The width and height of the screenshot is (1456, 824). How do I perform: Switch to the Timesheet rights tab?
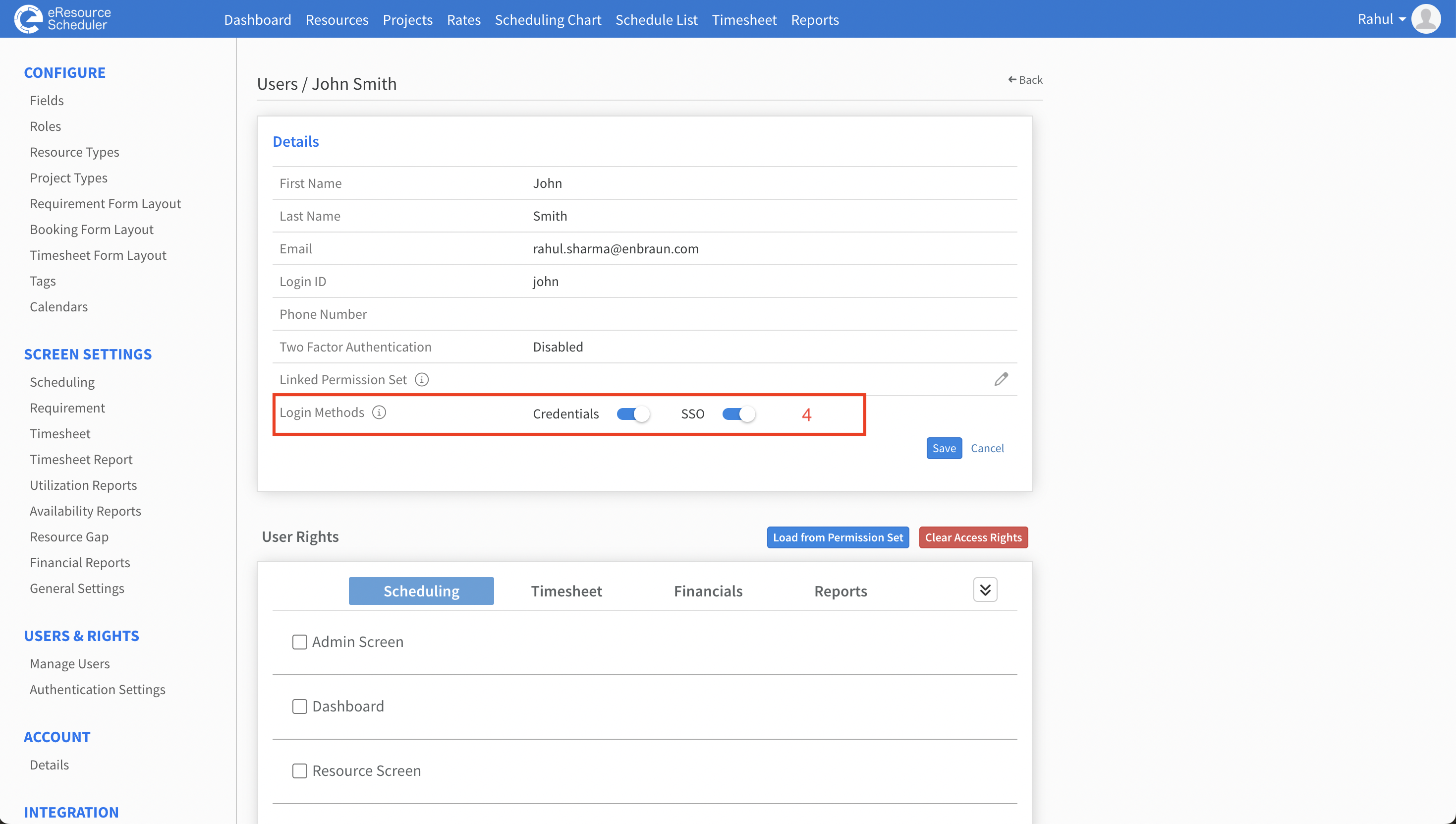click(566, 591)
